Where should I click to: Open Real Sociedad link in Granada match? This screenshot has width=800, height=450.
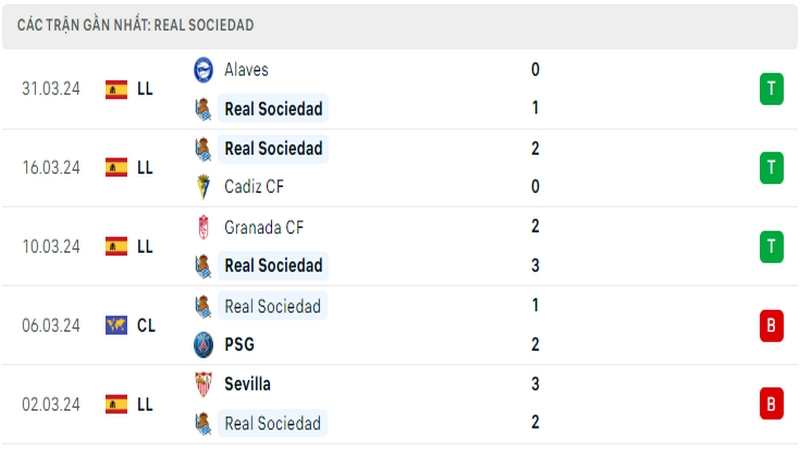tap(273, 265)
